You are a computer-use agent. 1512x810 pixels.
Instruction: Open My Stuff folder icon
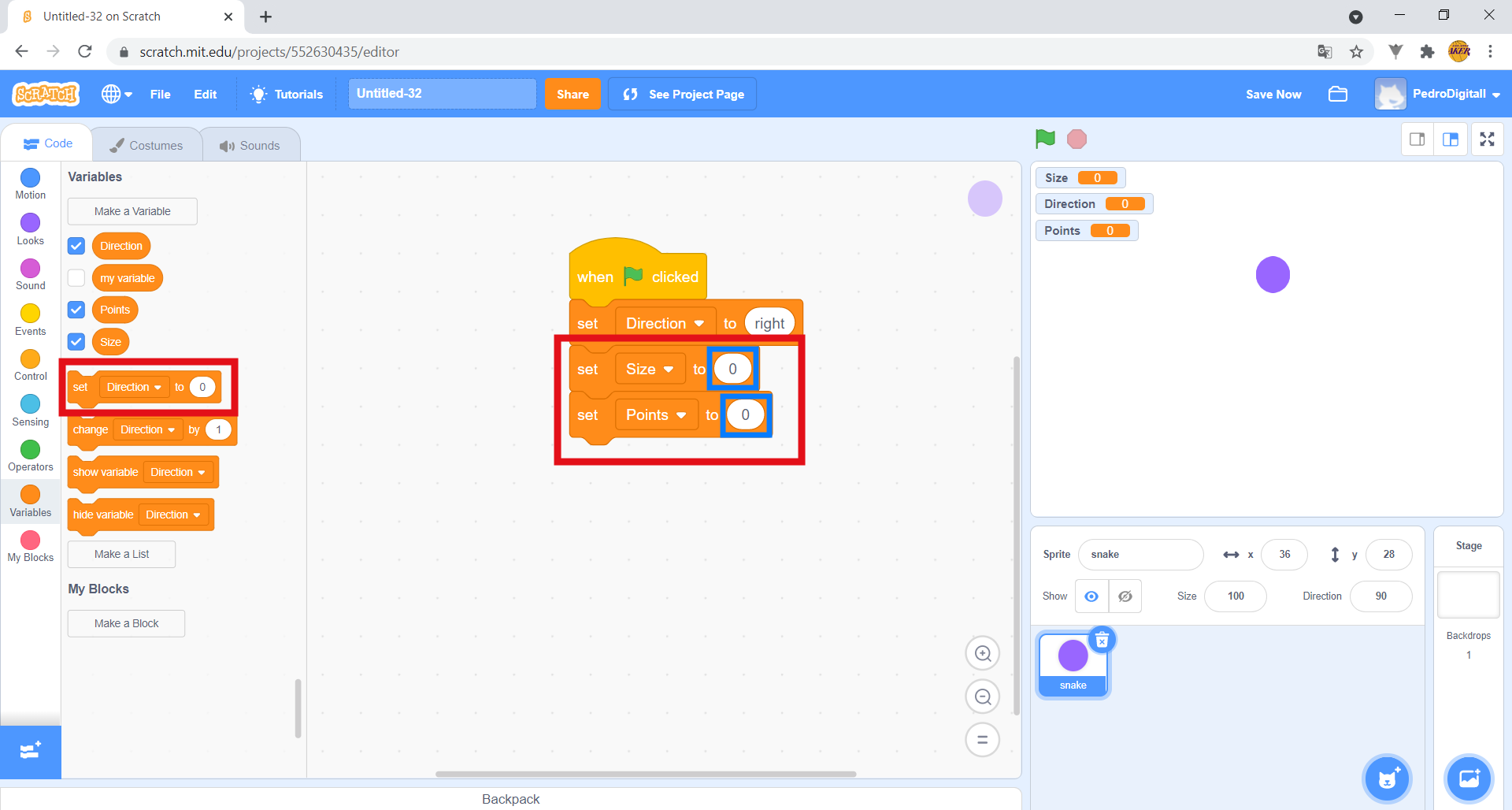(1338, 94)
